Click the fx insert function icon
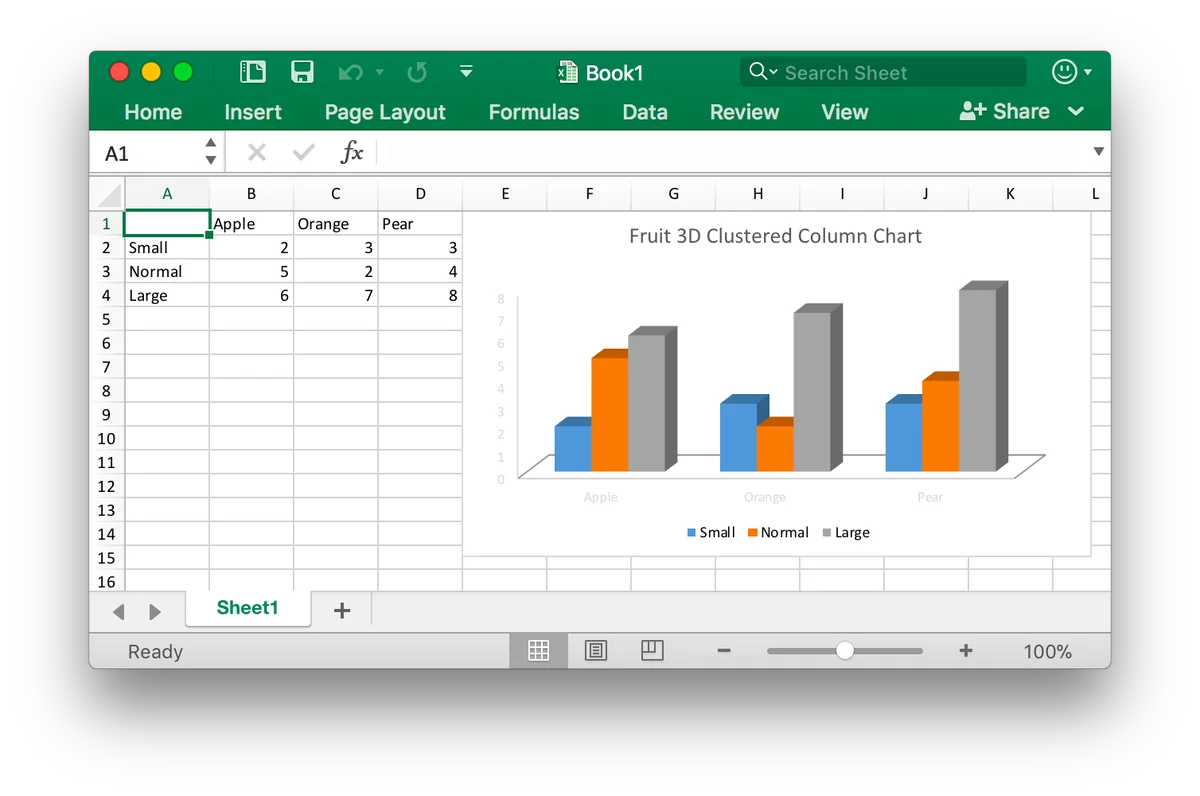1200x796 pixels. (352, 152)
